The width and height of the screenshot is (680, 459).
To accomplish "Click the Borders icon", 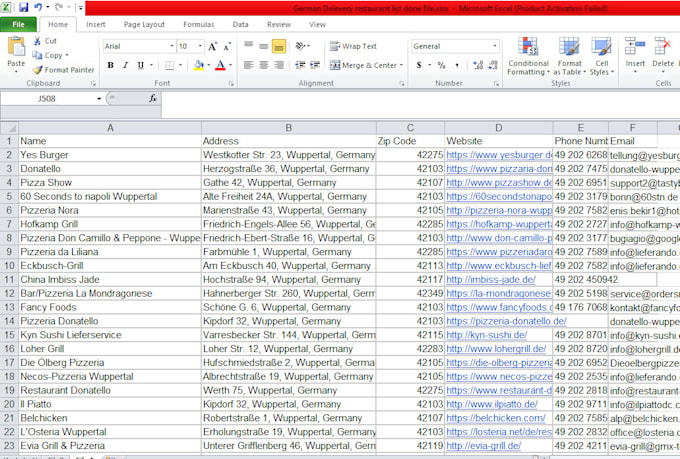I will (x=170, y=65).
